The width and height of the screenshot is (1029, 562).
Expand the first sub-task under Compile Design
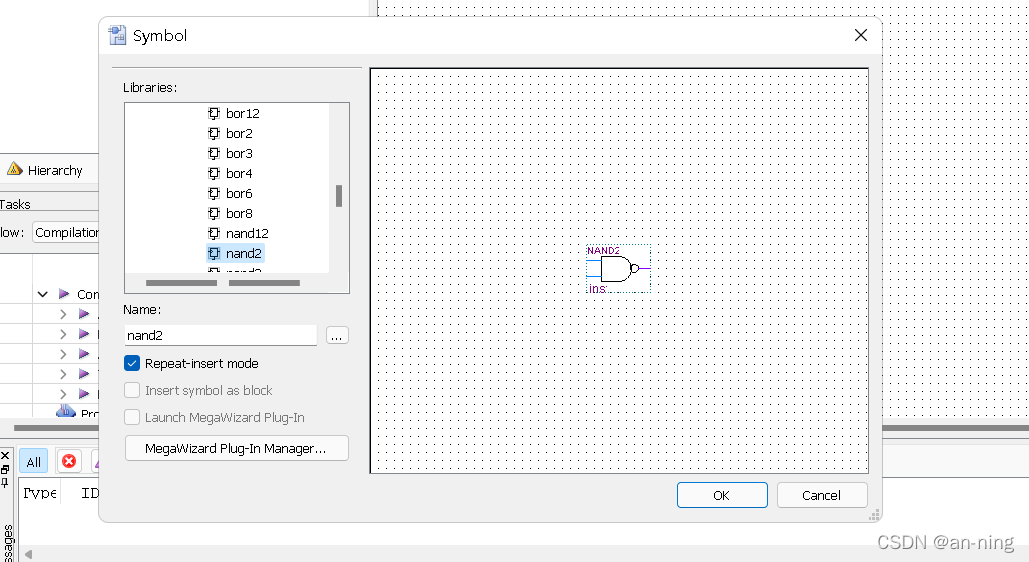(x=63, y=314)
